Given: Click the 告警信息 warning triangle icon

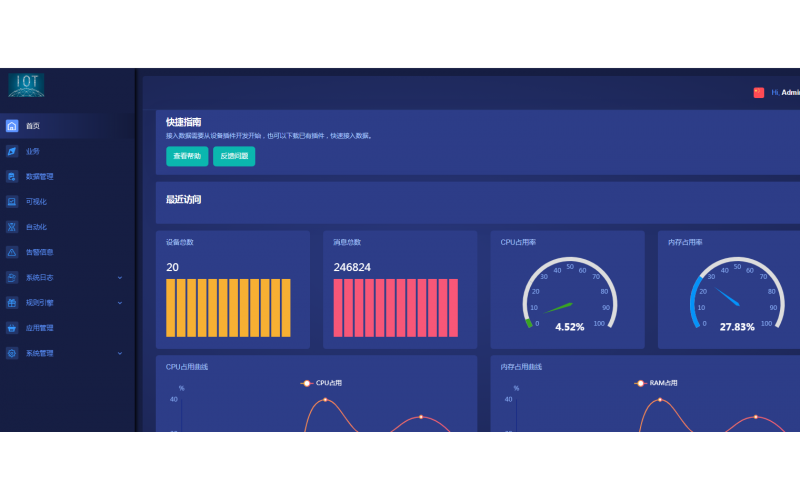Looking at the screenshot, I should (x=12, y=252).
